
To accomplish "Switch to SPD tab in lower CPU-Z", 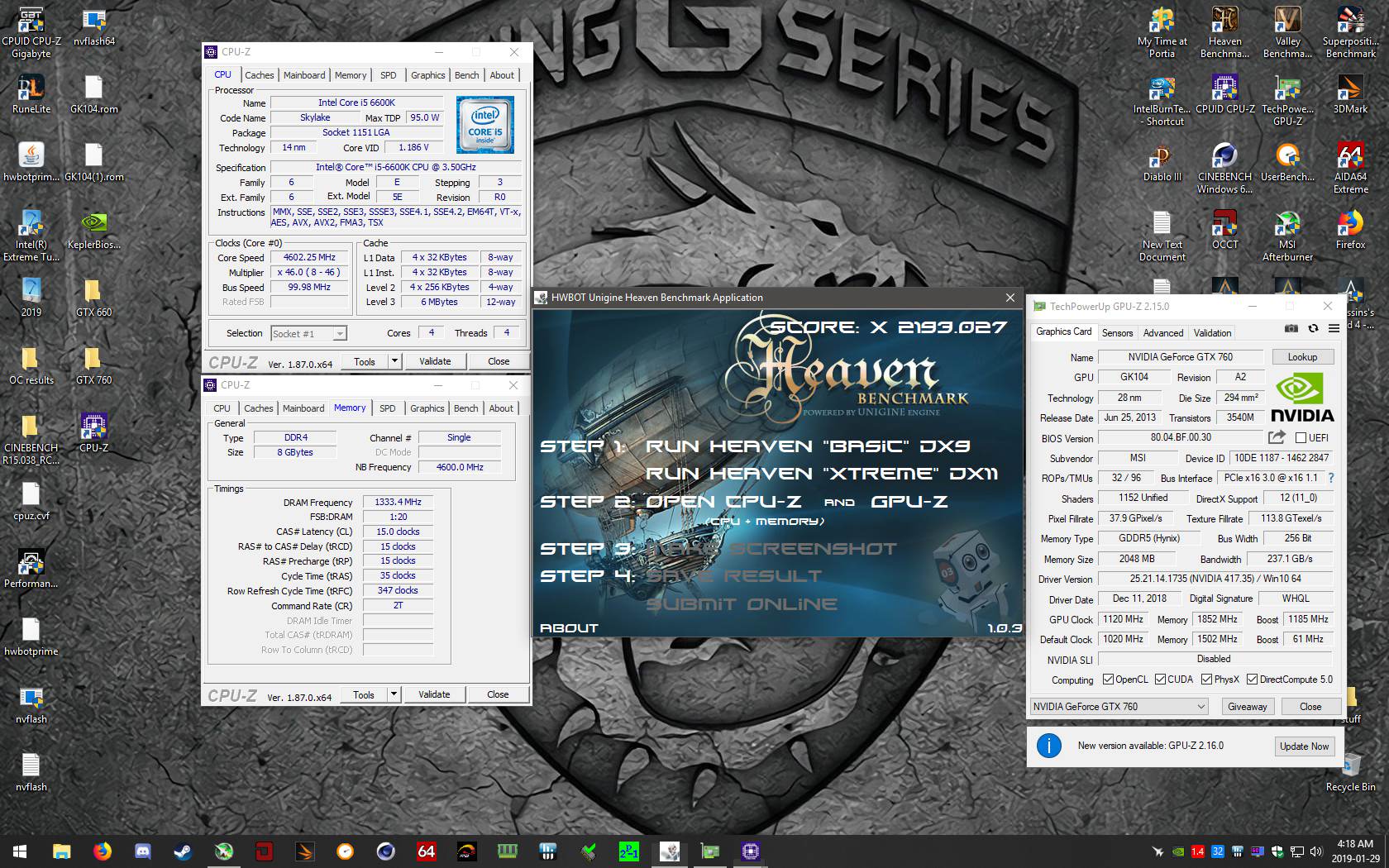I will (x=387, y=408).
